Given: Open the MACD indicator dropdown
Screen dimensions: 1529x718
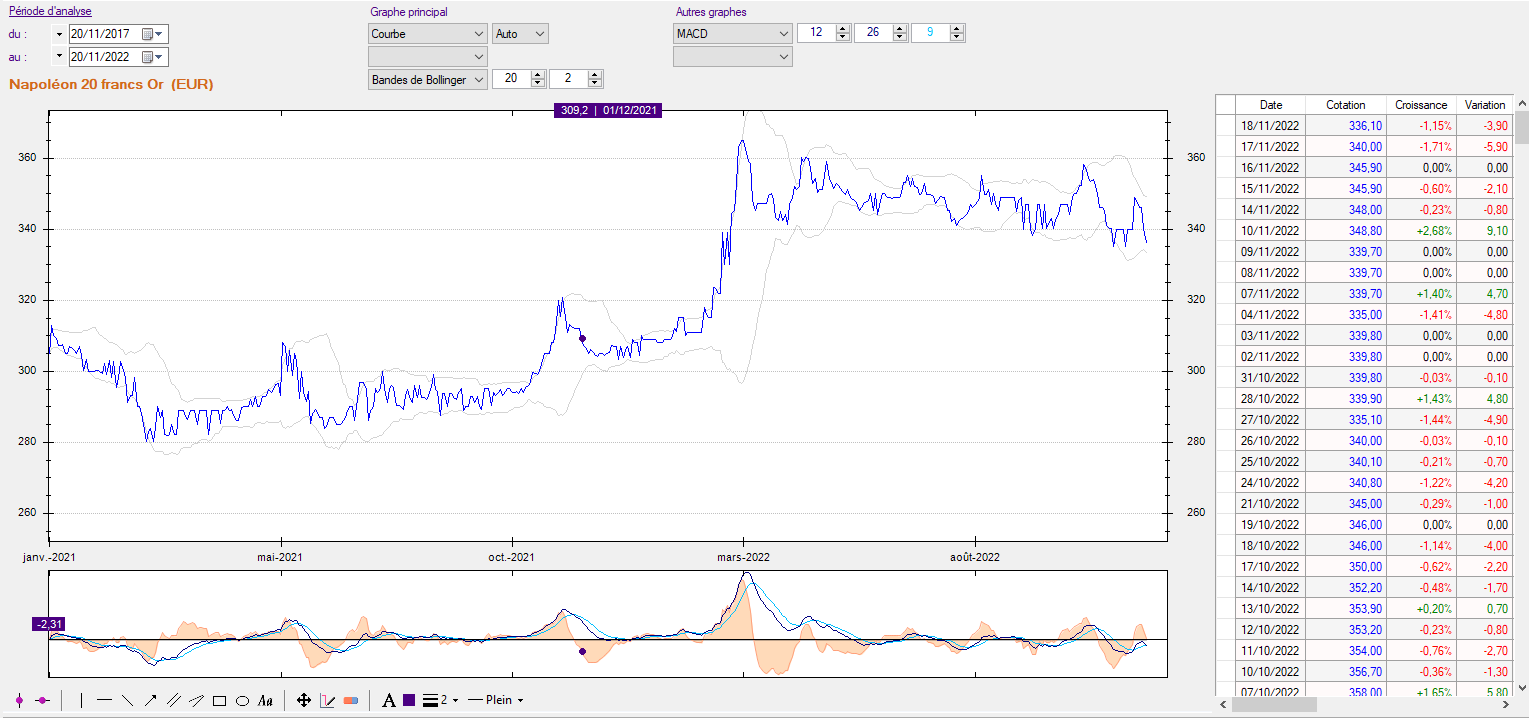Looking at the screenshot, I should coord(733,33).
